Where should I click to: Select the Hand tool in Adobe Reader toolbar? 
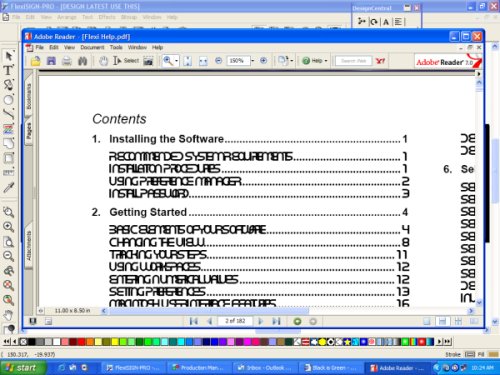[x=103, y=61]
